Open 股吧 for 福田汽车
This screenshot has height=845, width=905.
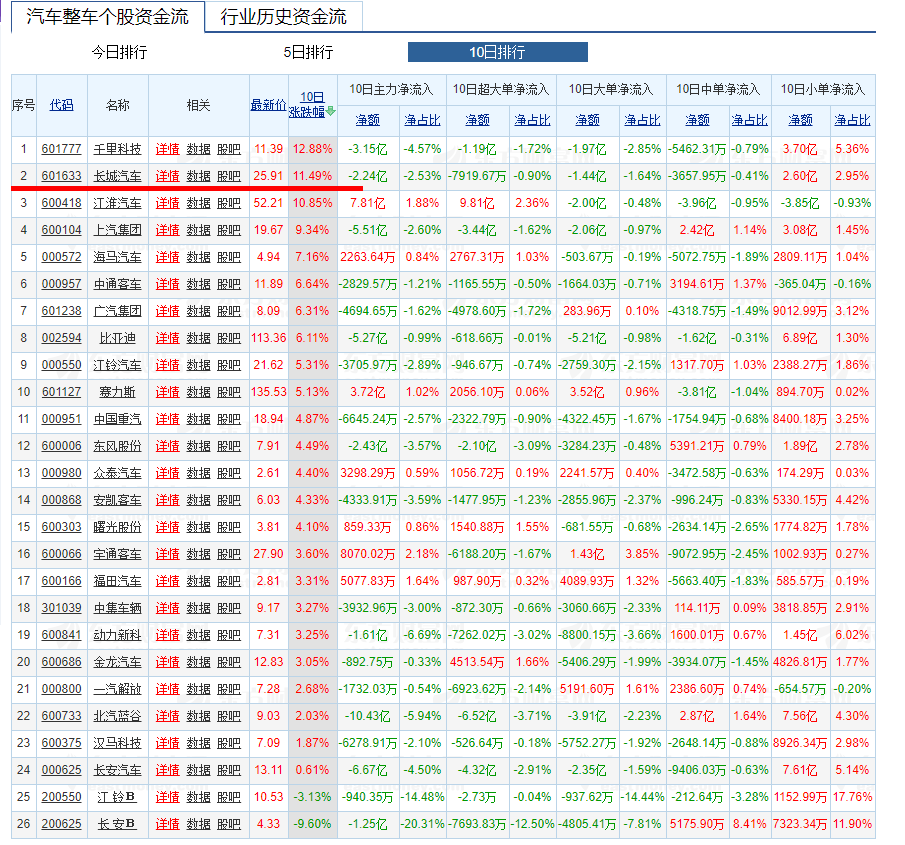click(229, 581)
